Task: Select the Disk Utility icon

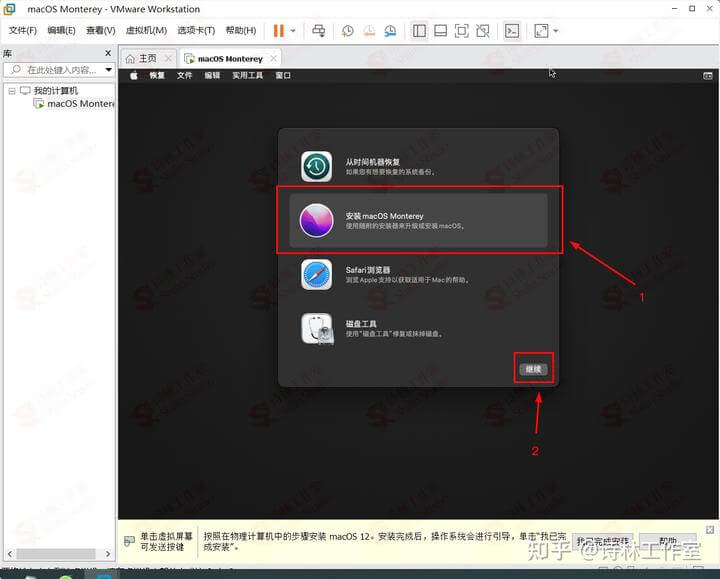Action: click(x=317, y=329)
